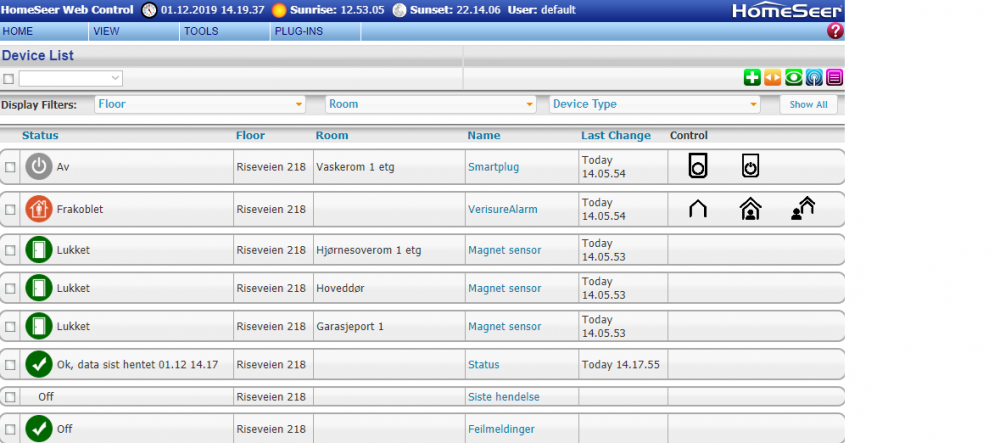The width and height of the screenshot is (1000, 443).
Task: Expand the Floor display filter dropdown
Action: tap(200, 104)
